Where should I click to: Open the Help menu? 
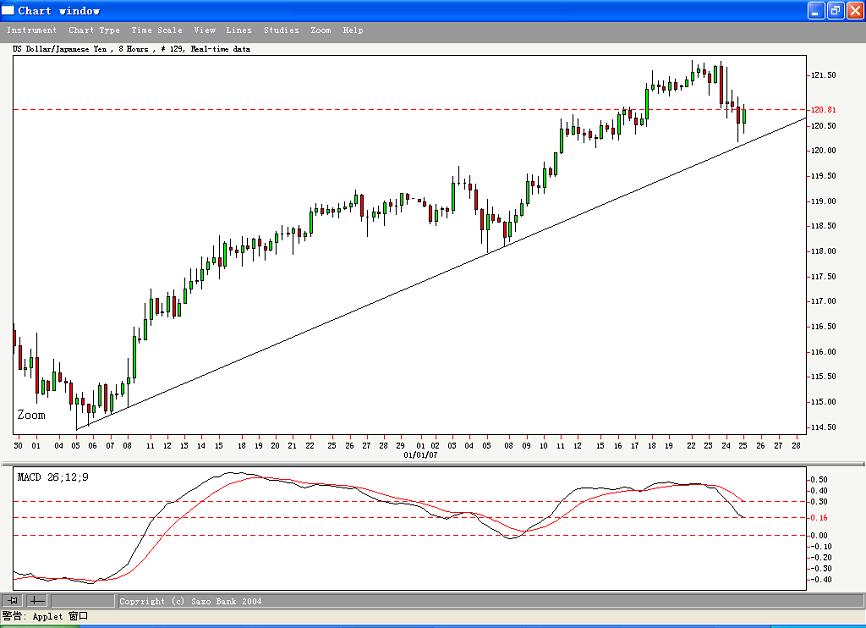click(x=352, y=30)
